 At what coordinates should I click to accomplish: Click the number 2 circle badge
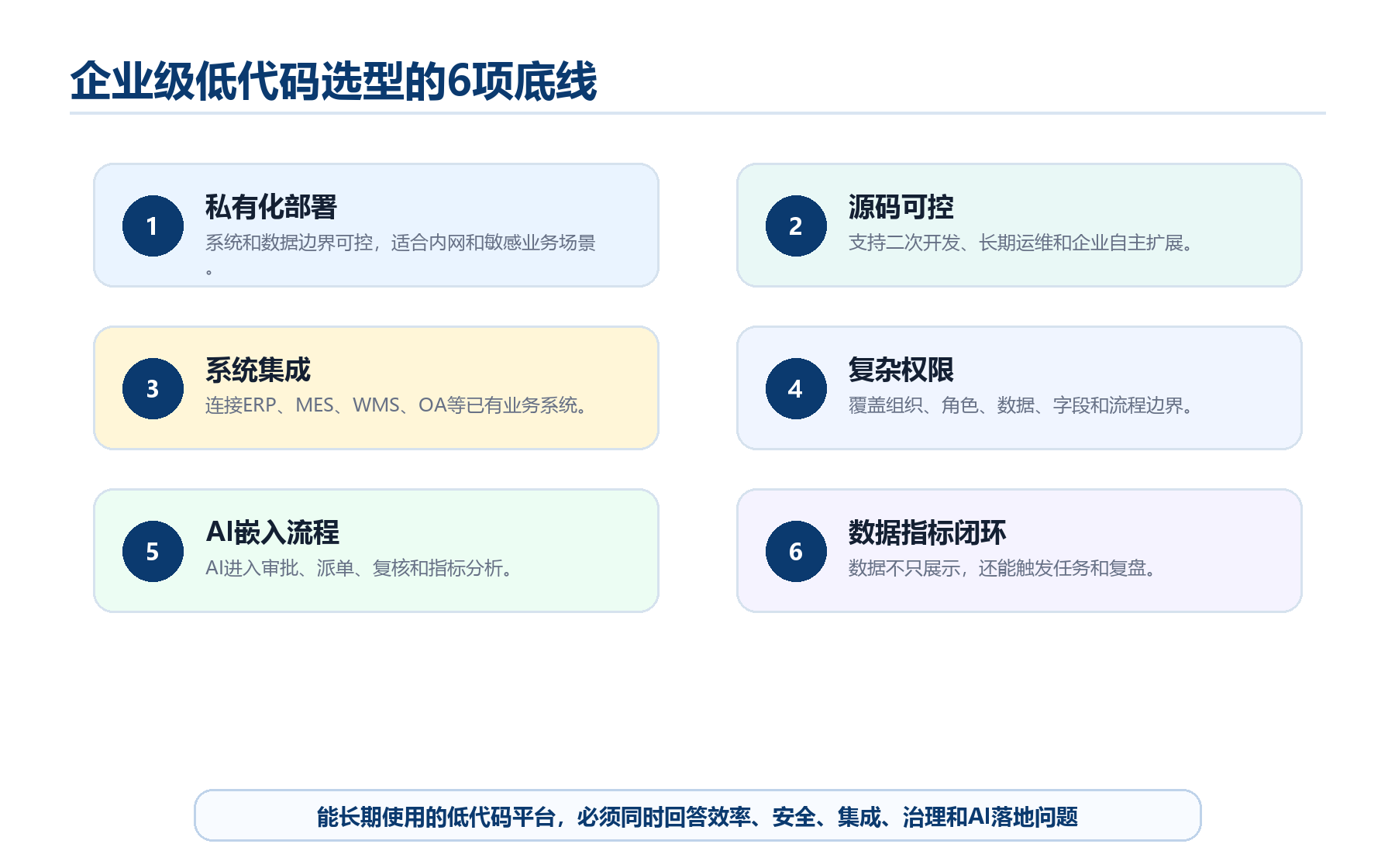point(796,226)
